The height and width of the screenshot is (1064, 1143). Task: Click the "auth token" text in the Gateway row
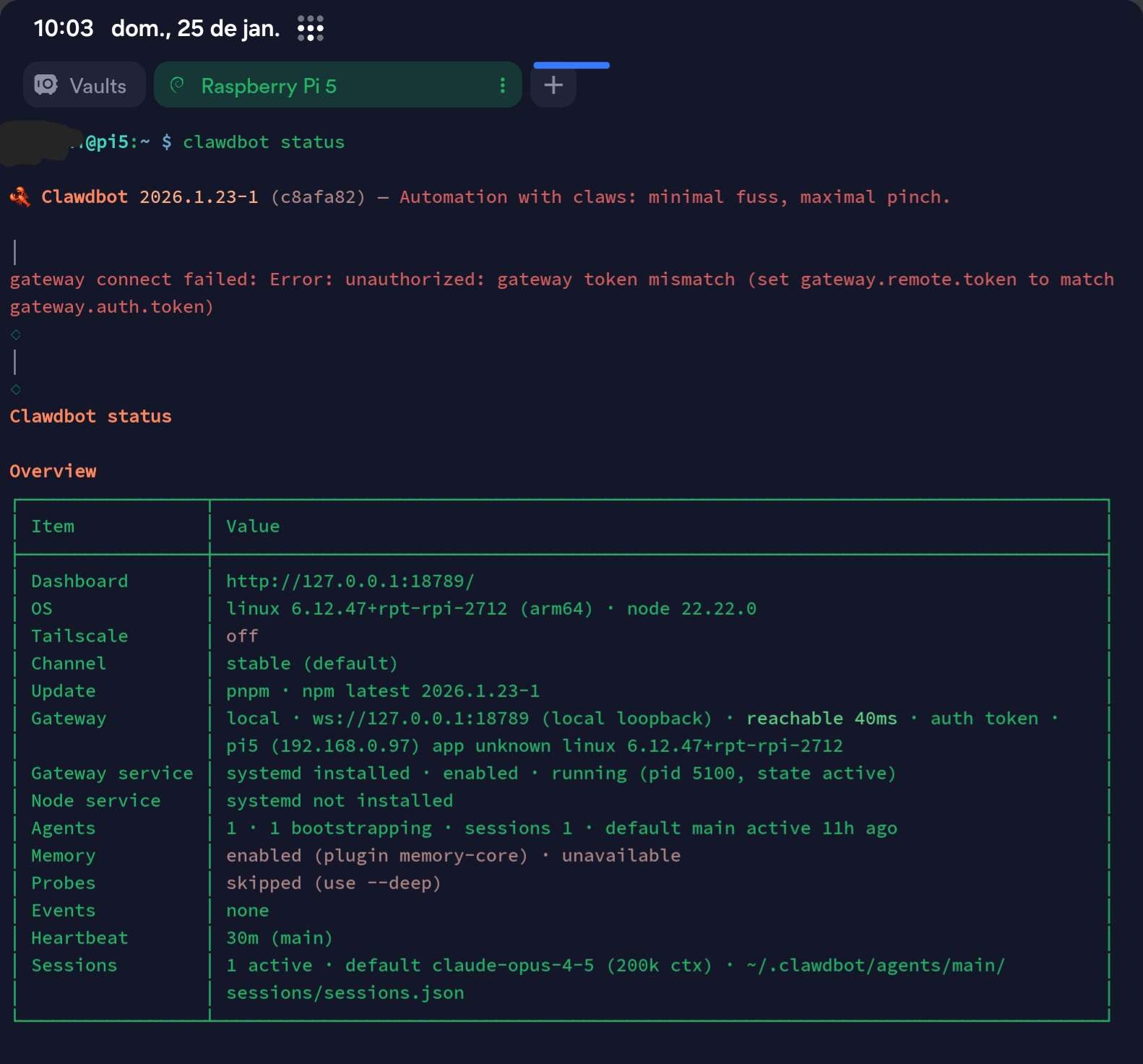coord(984,719)
